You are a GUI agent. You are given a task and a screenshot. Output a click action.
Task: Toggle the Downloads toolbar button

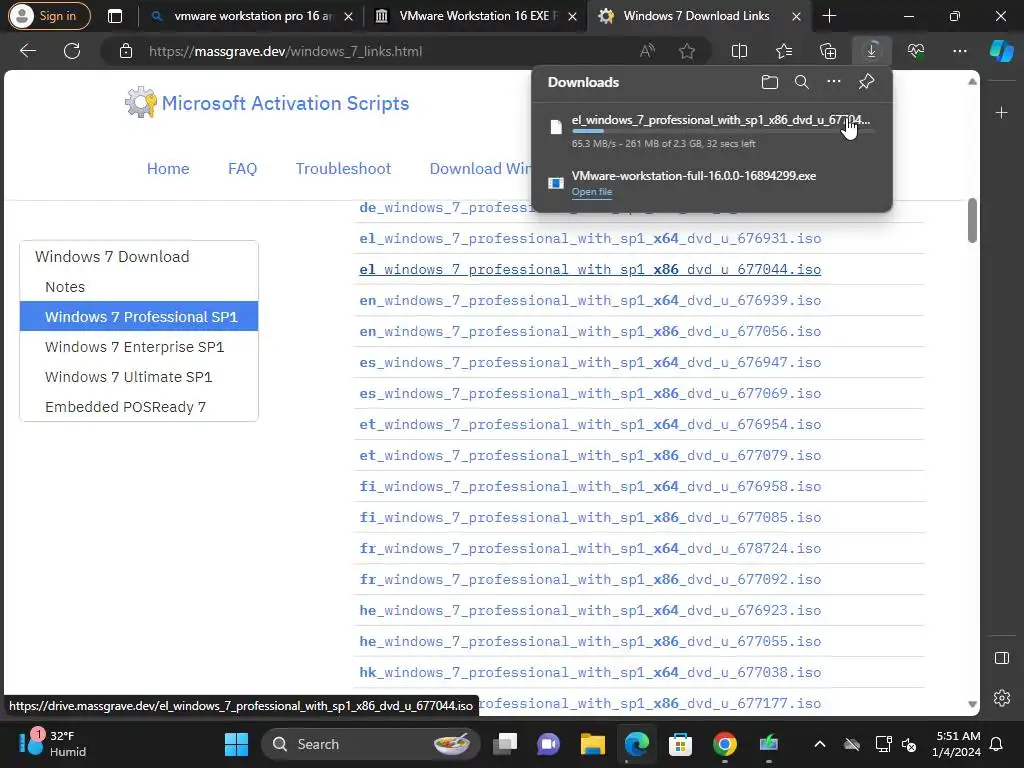(871, 51)
